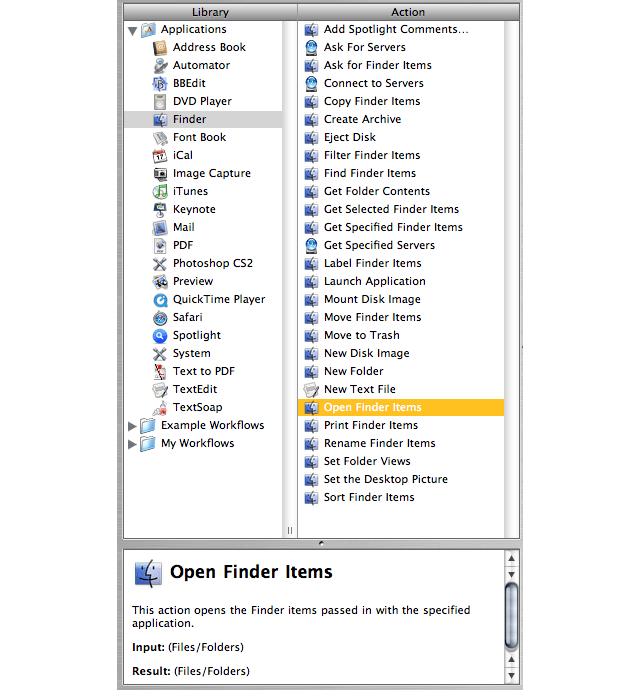Click the Action column header

click(x=408, y=12)
